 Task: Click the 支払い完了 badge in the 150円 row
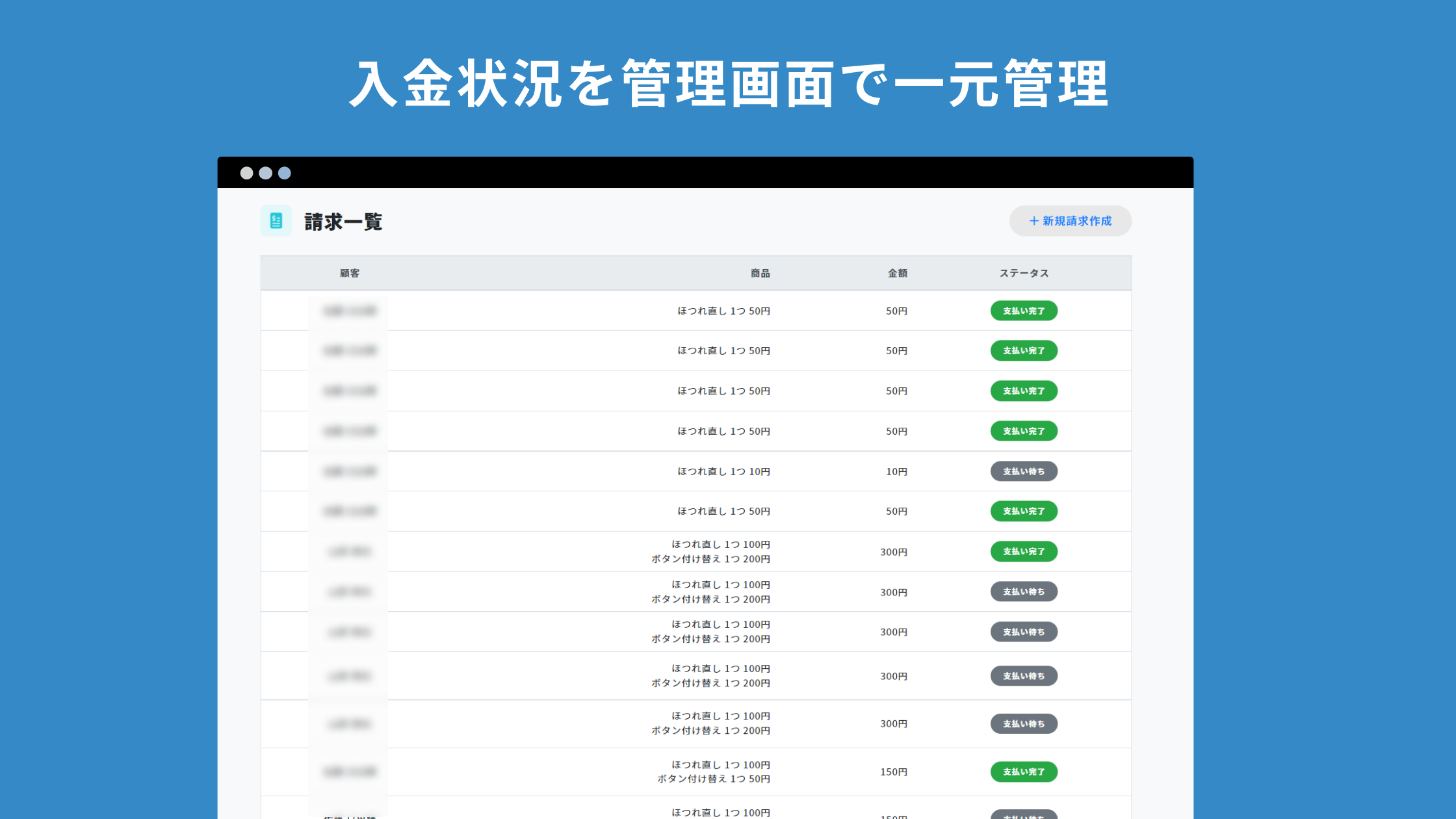coord(1024,772)
